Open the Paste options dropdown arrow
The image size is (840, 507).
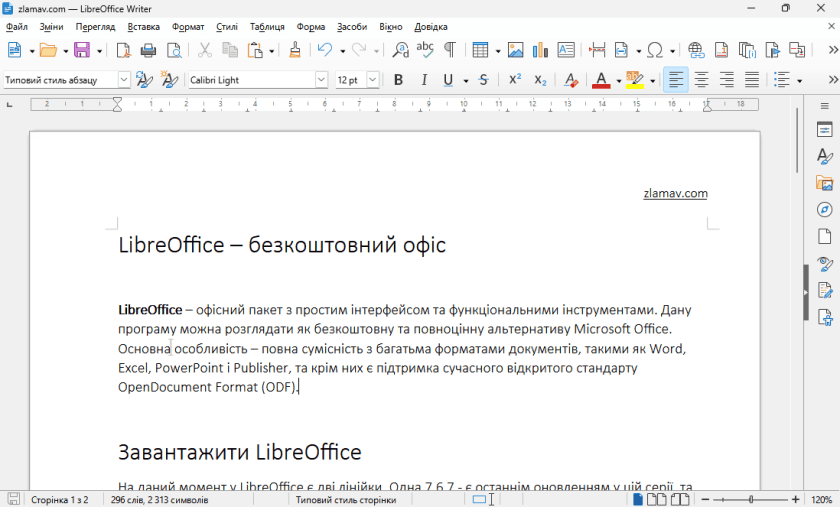272,51
